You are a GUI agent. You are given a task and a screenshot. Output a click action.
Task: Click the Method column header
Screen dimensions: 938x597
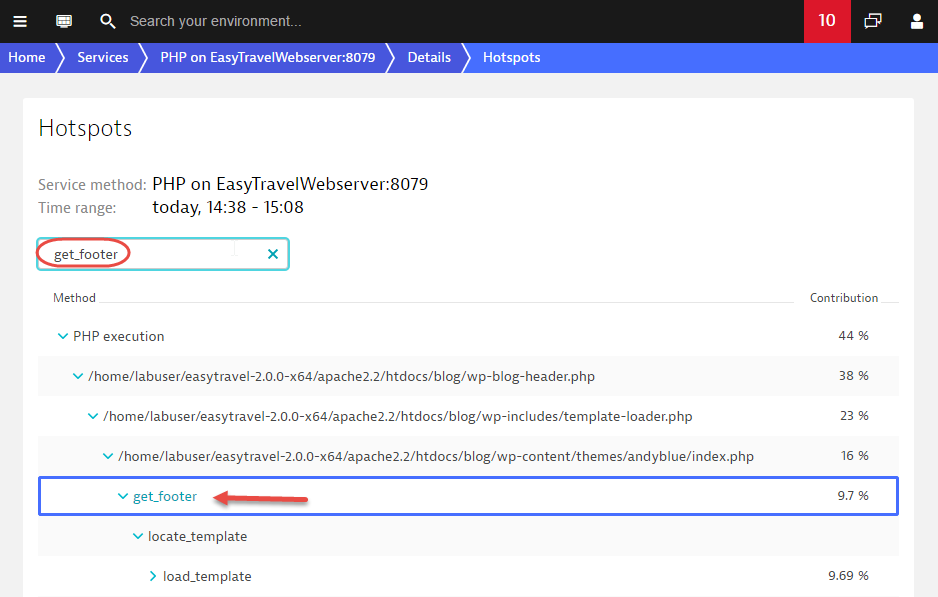click(x=74, y=298)
